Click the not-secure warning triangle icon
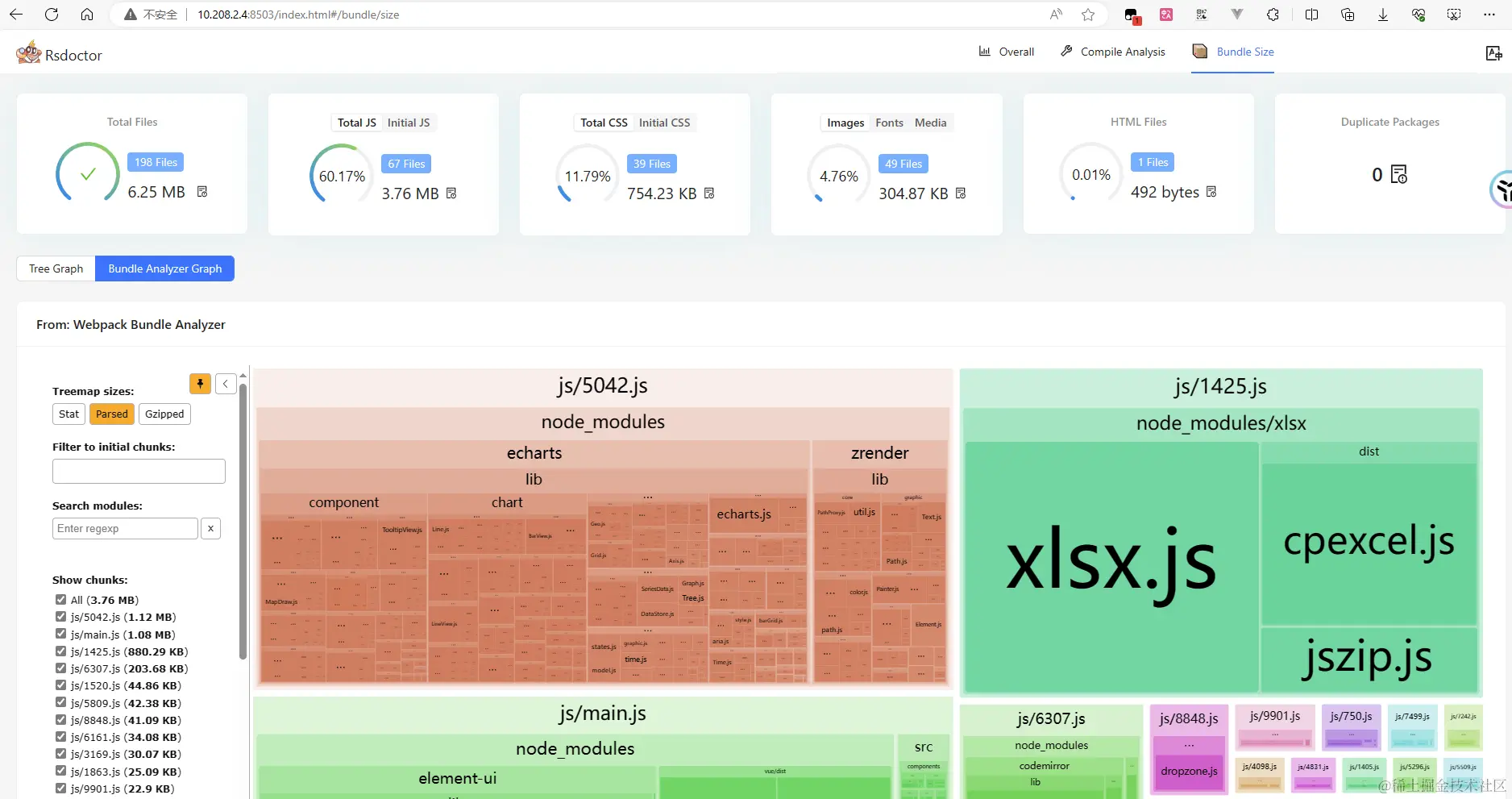Viewport: 1512px width, 799px height. [x=131, y=15]
